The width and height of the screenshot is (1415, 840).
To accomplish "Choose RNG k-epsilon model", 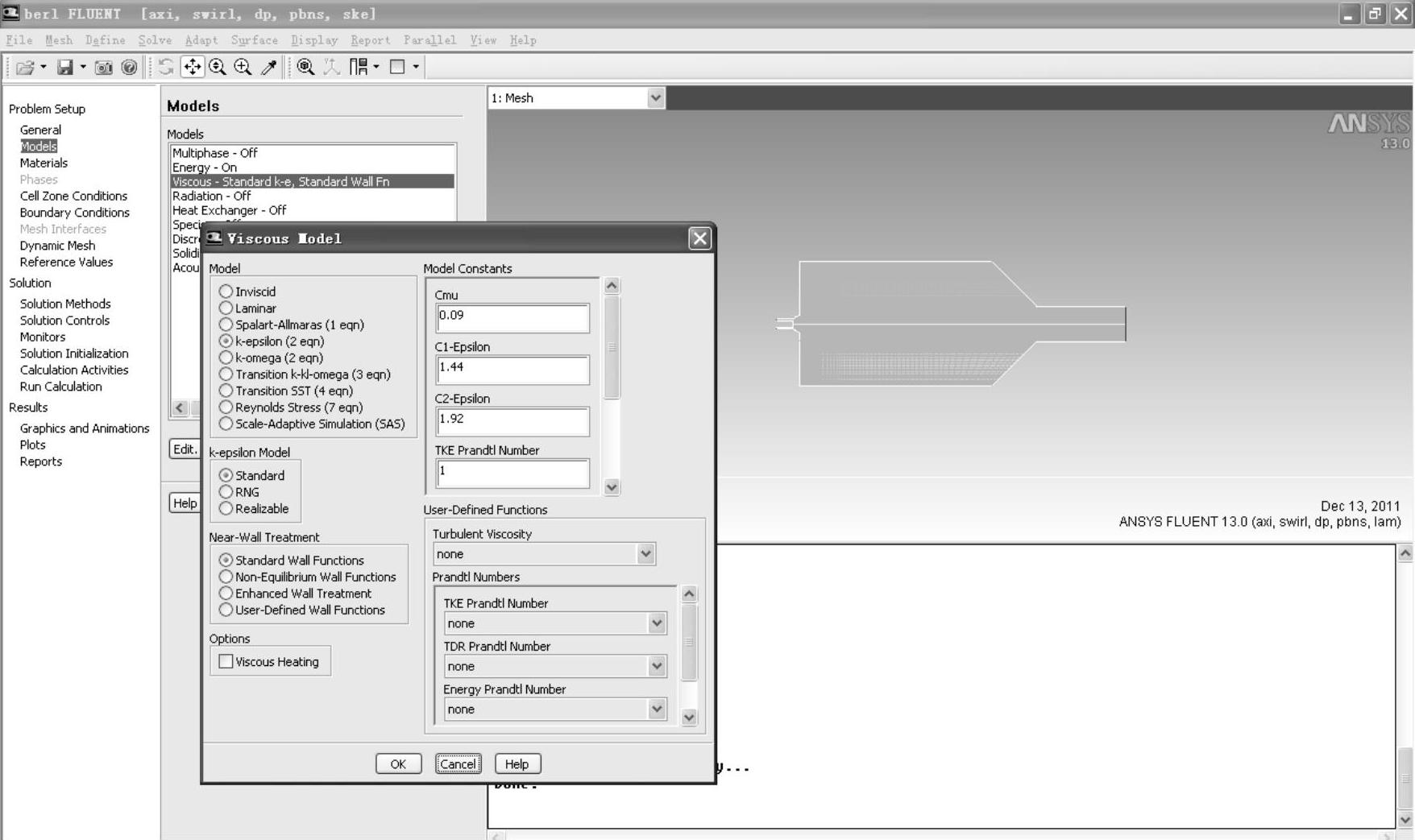I will tap(239, 492).
